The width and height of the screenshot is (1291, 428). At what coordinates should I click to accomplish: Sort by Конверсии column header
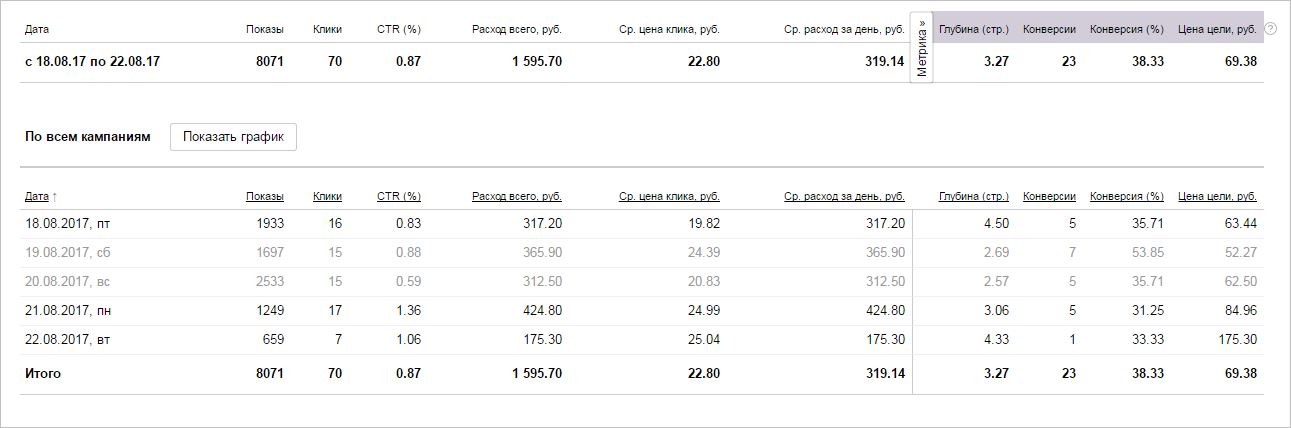1049,197
